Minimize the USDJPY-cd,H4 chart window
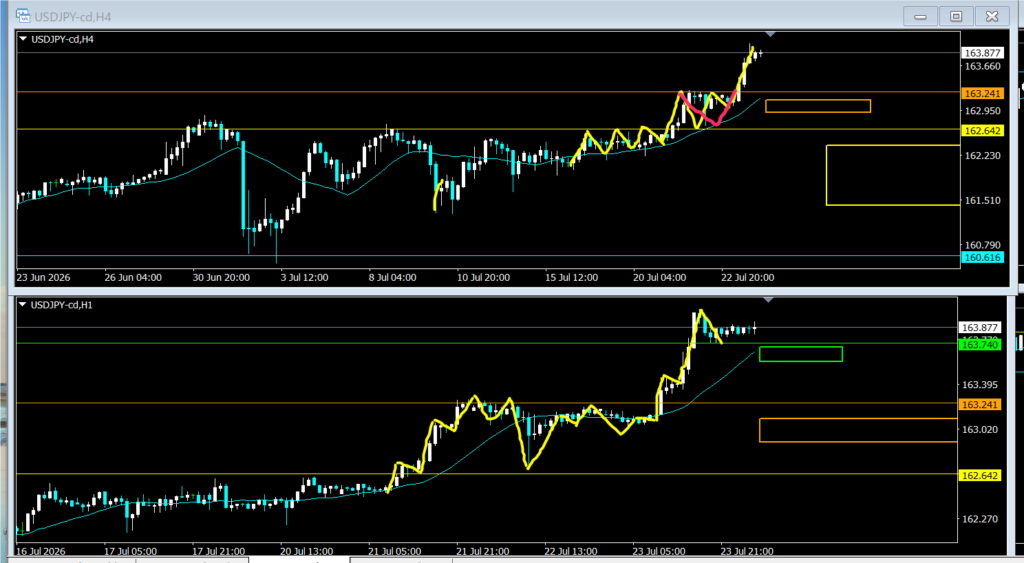1024x563 pixels. [x=920, y=16]
